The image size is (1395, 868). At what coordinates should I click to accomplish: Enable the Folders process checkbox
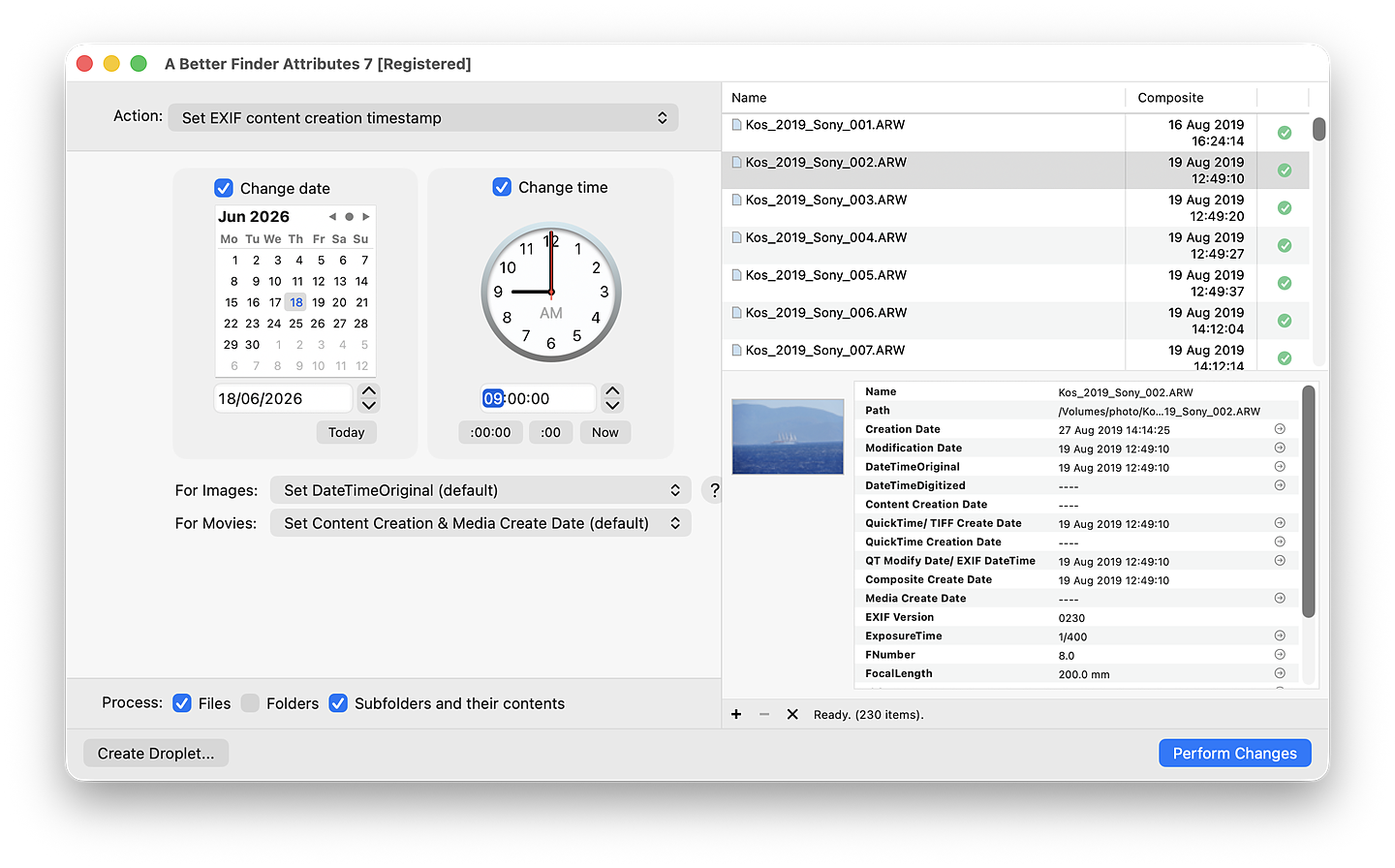coord(250,703)
